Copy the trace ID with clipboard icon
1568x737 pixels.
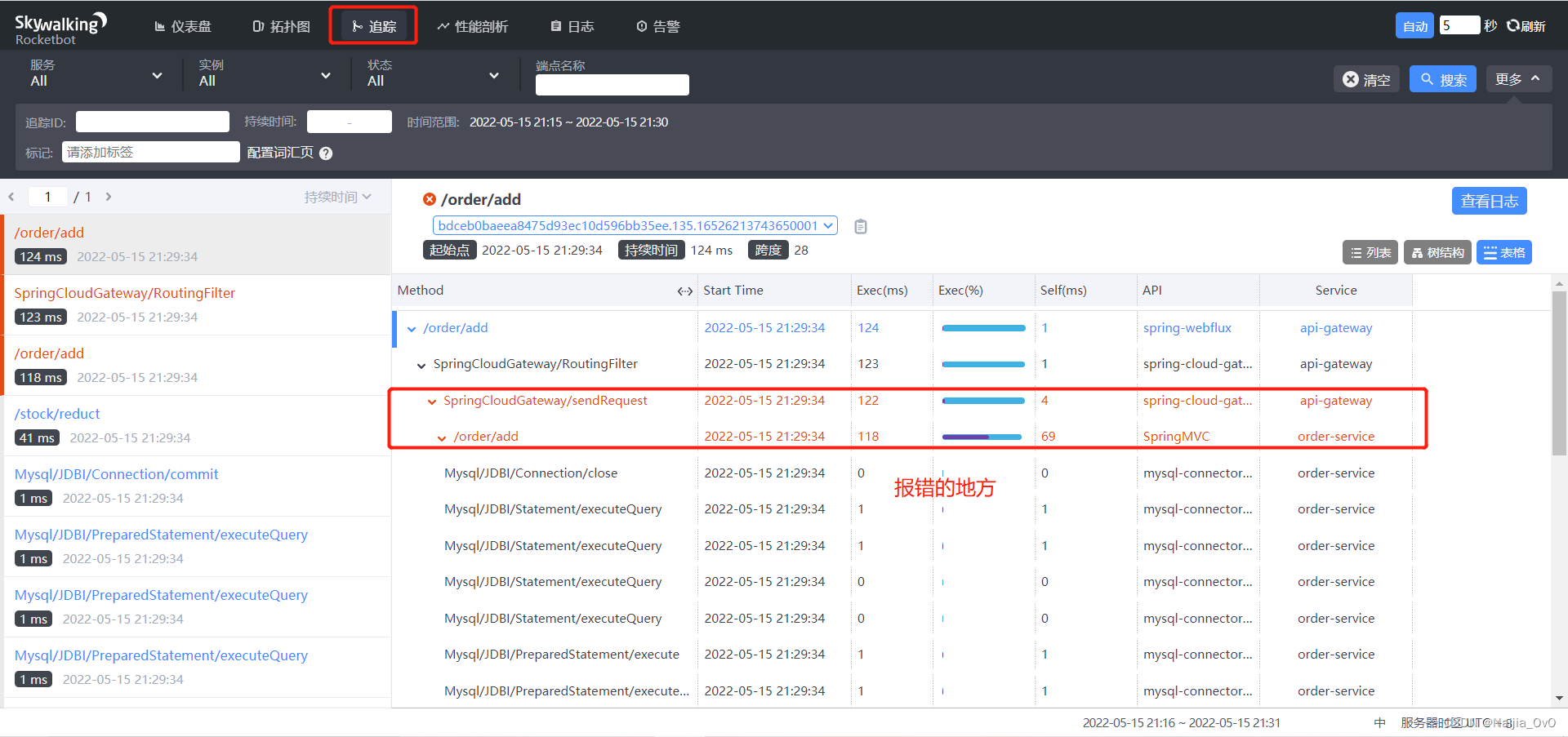click(x=861, y=226)
